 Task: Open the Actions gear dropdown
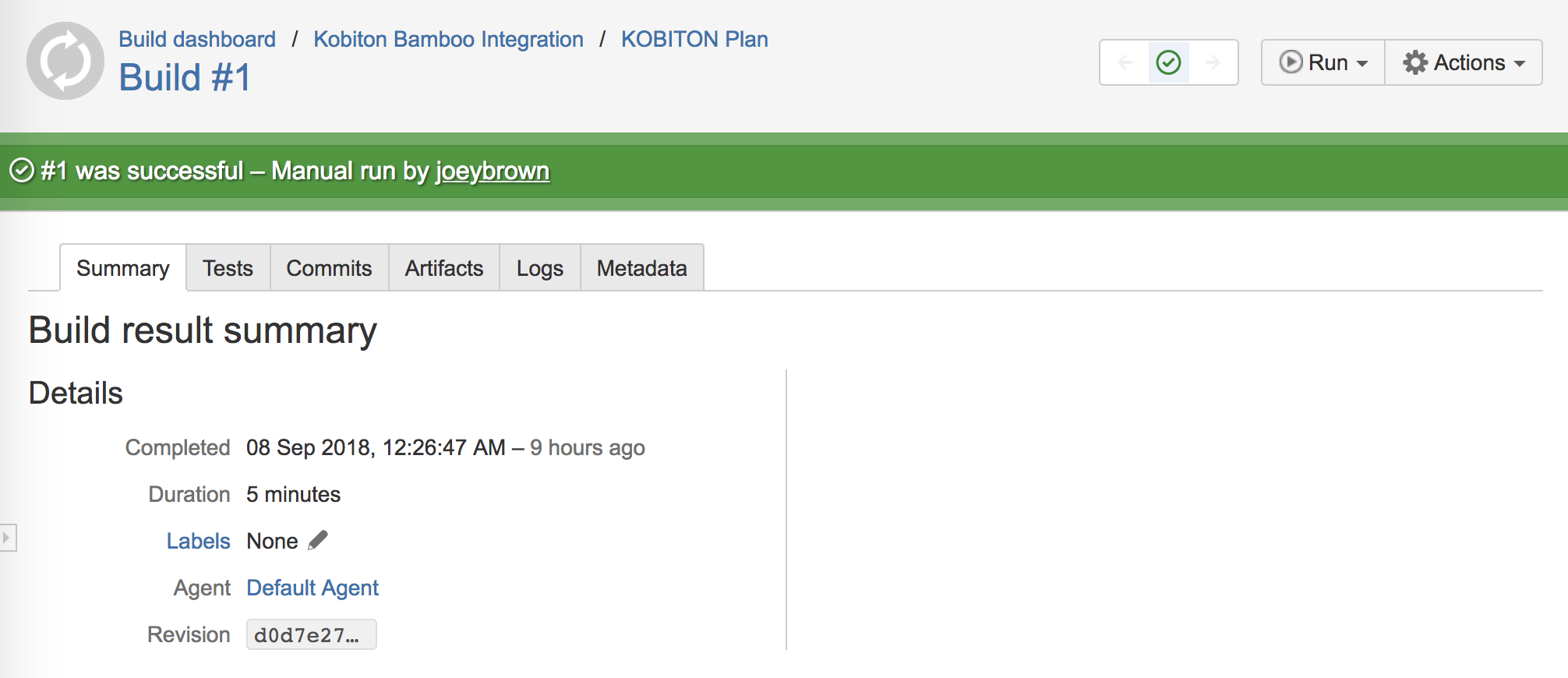coord(1464,62)
